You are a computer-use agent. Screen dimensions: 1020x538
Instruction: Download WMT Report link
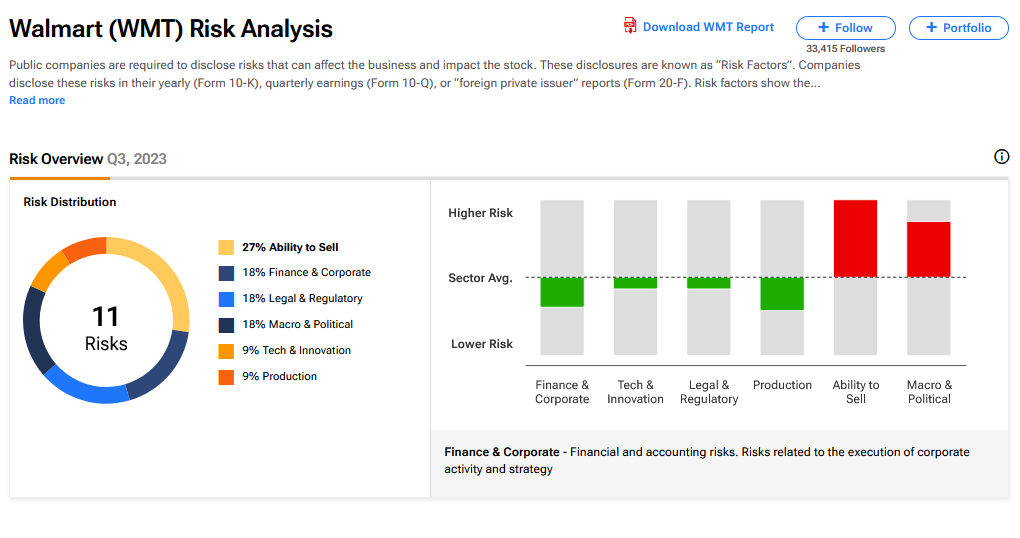point(708,27)
